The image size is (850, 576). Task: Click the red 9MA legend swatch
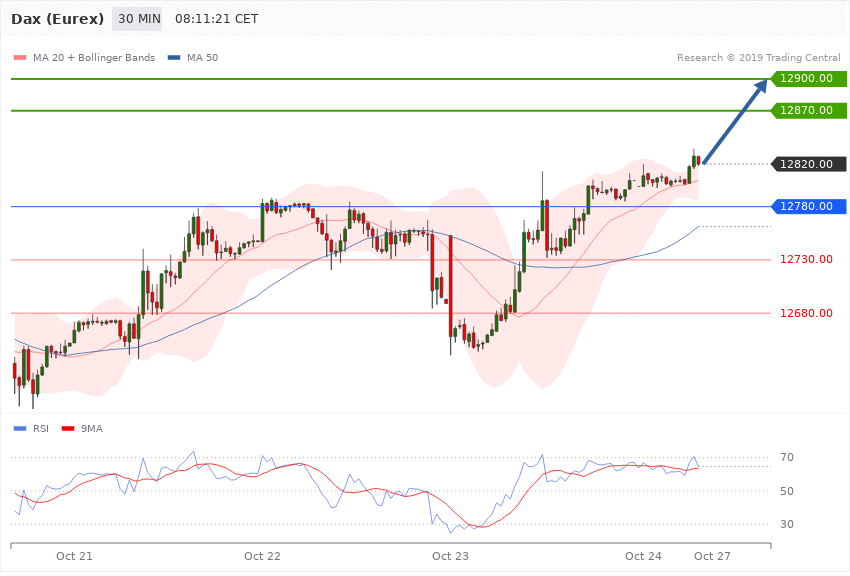point(68,429)
